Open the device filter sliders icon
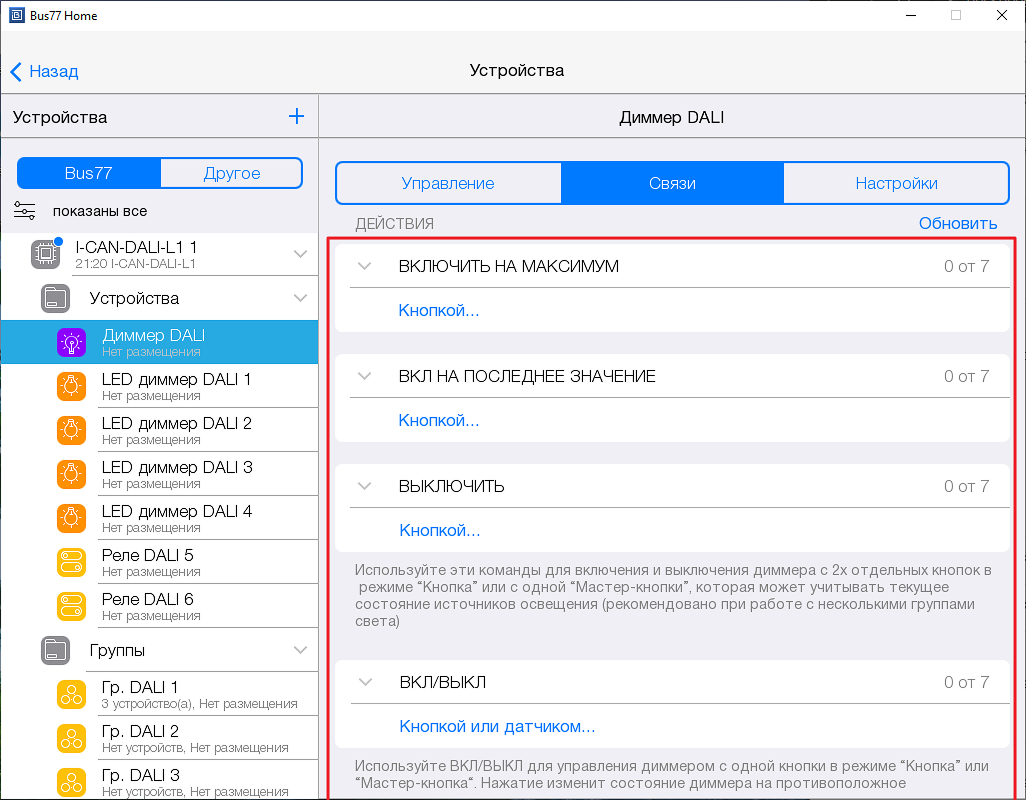 [x=25, y=211]
